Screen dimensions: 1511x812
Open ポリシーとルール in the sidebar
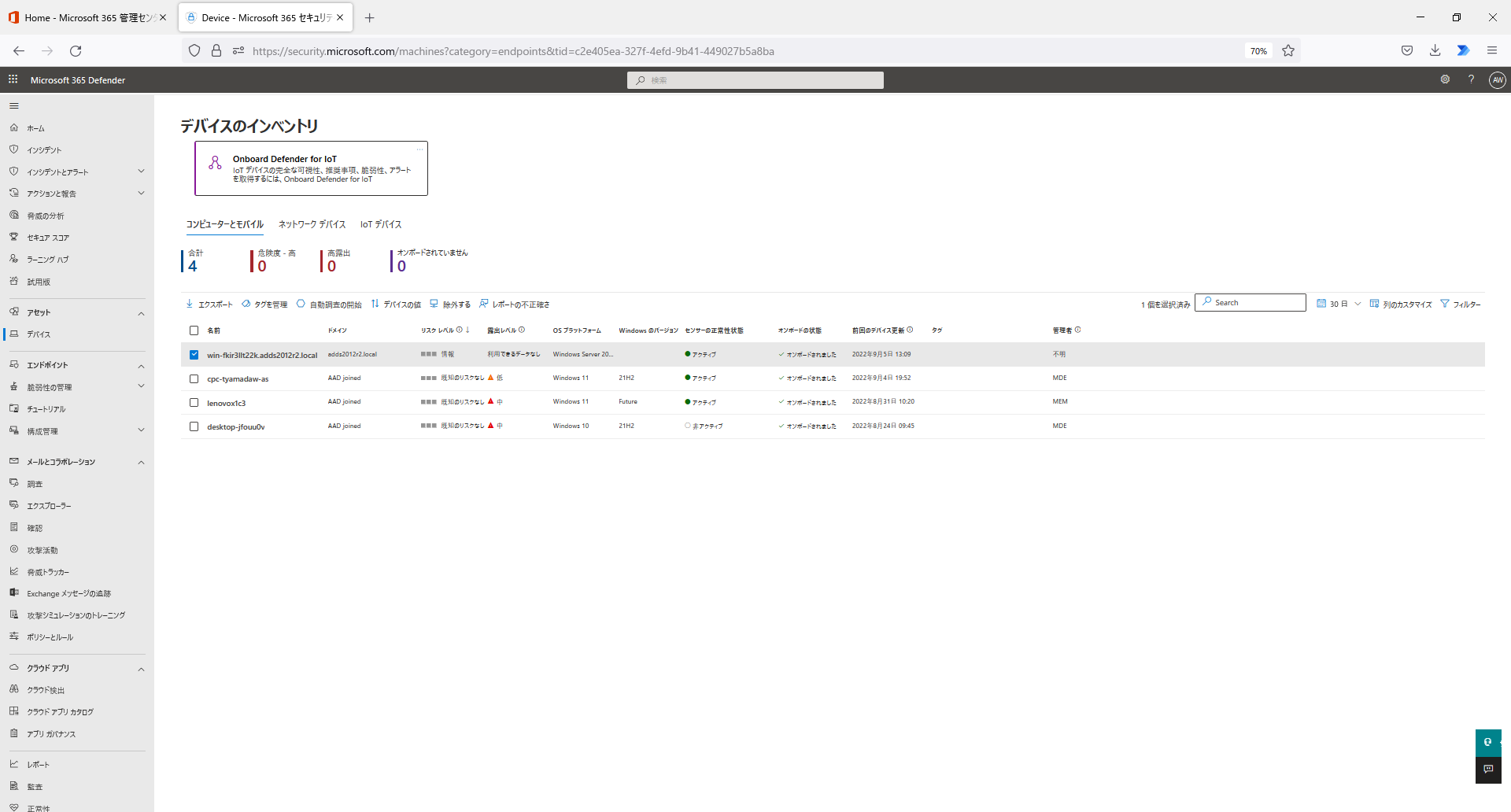(50, 637)
